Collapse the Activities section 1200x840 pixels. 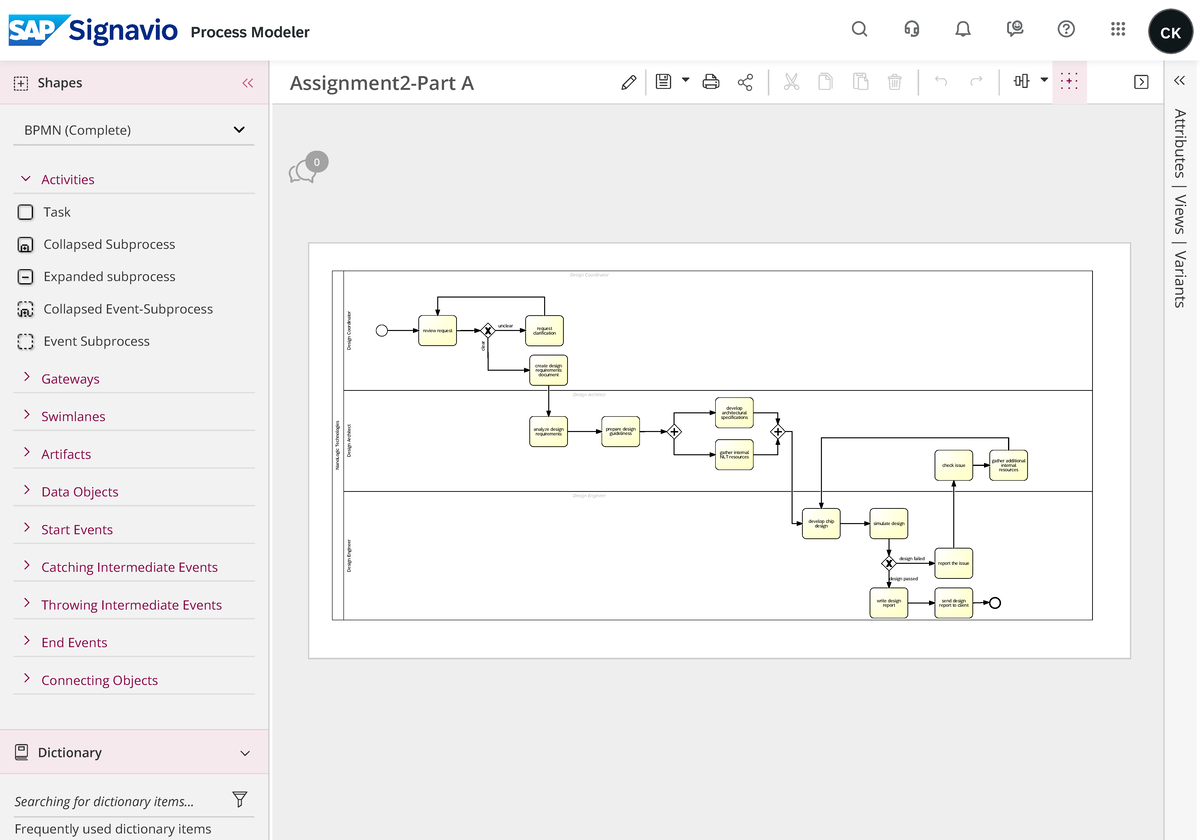click(x=26, y=179)
